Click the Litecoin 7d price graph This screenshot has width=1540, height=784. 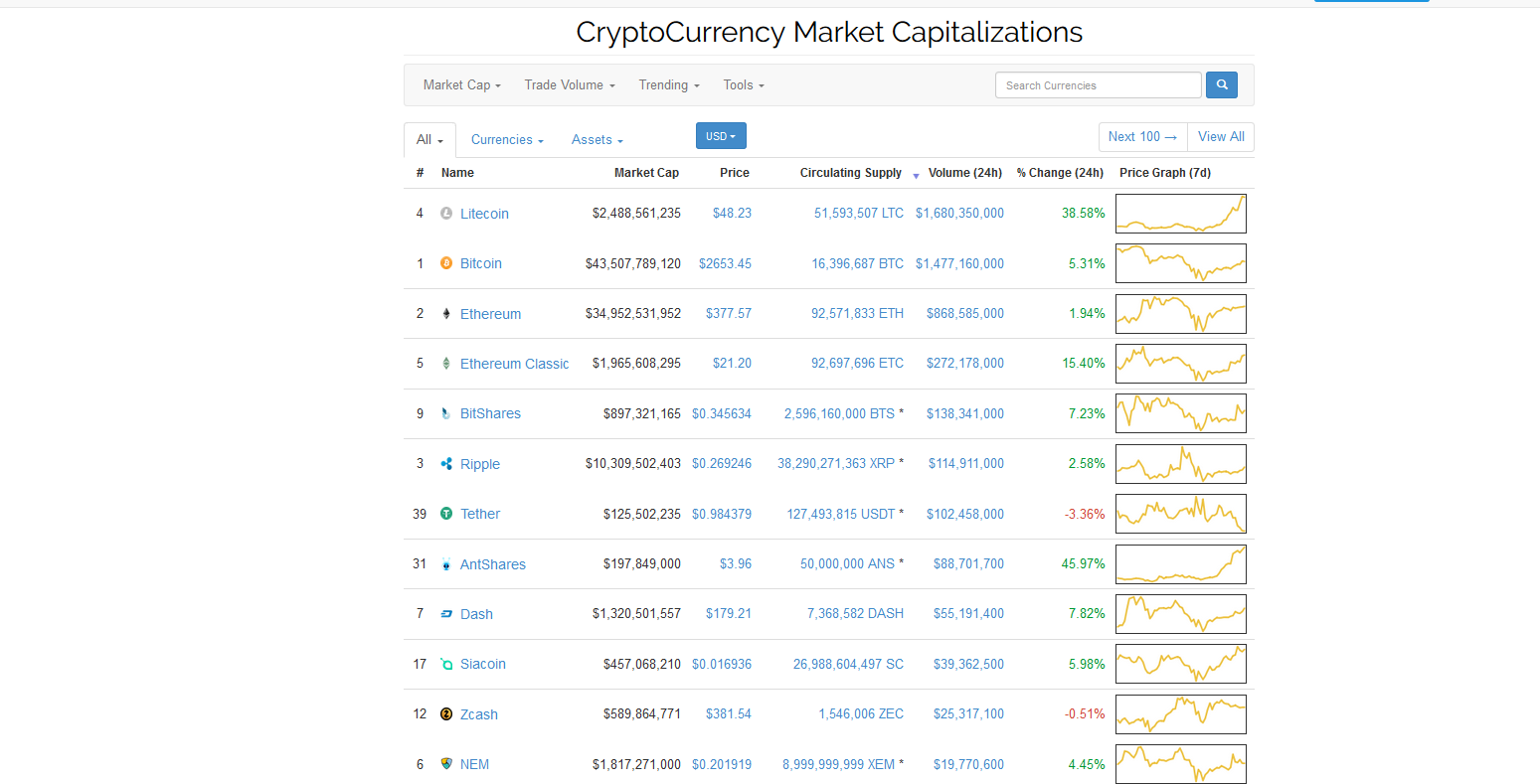[x=1181, y=214]
